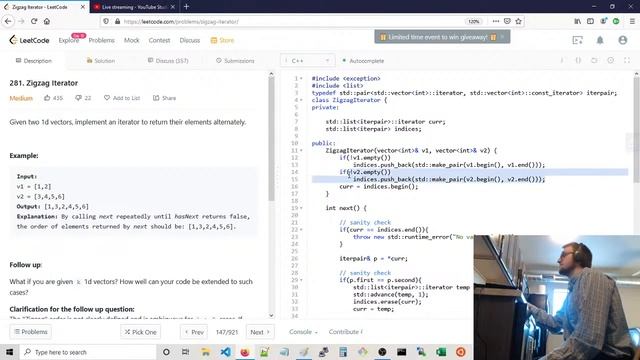This screenshot has height=360, width=640.
Task: Go to Next problem
Action: point(260,332)
